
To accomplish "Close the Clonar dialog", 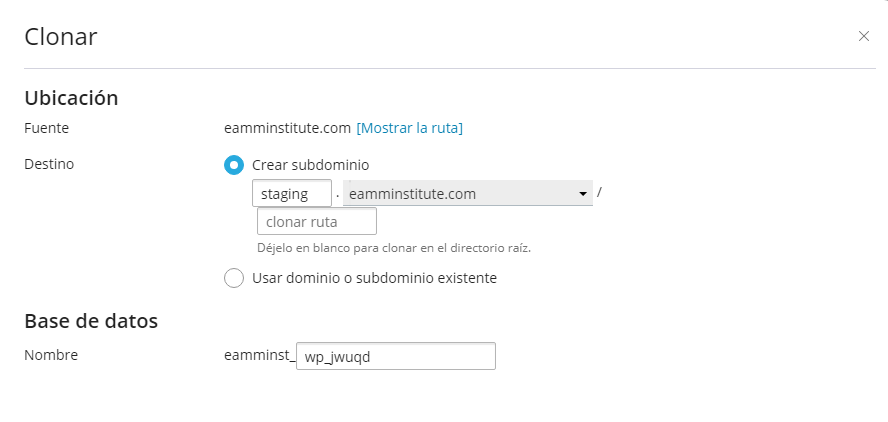I will coord(864,37).
